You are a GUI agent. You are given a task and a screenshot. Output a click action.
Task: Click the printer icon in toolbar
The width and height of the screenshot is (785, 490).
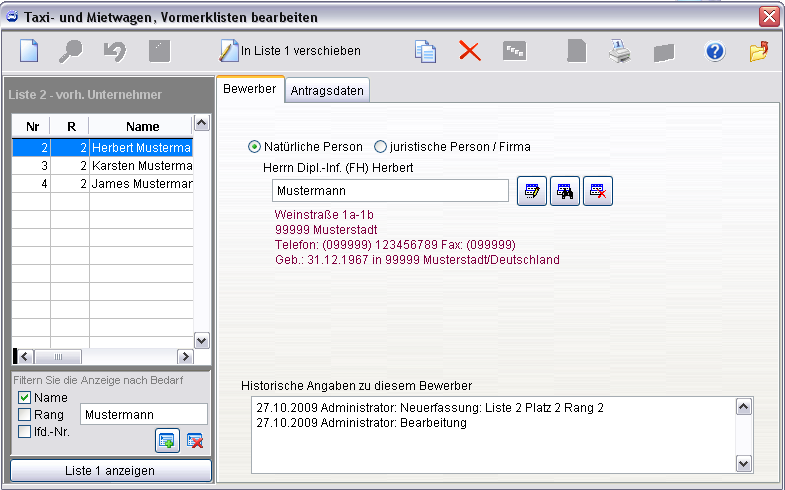pyautogui.click(x=620, y=51)
